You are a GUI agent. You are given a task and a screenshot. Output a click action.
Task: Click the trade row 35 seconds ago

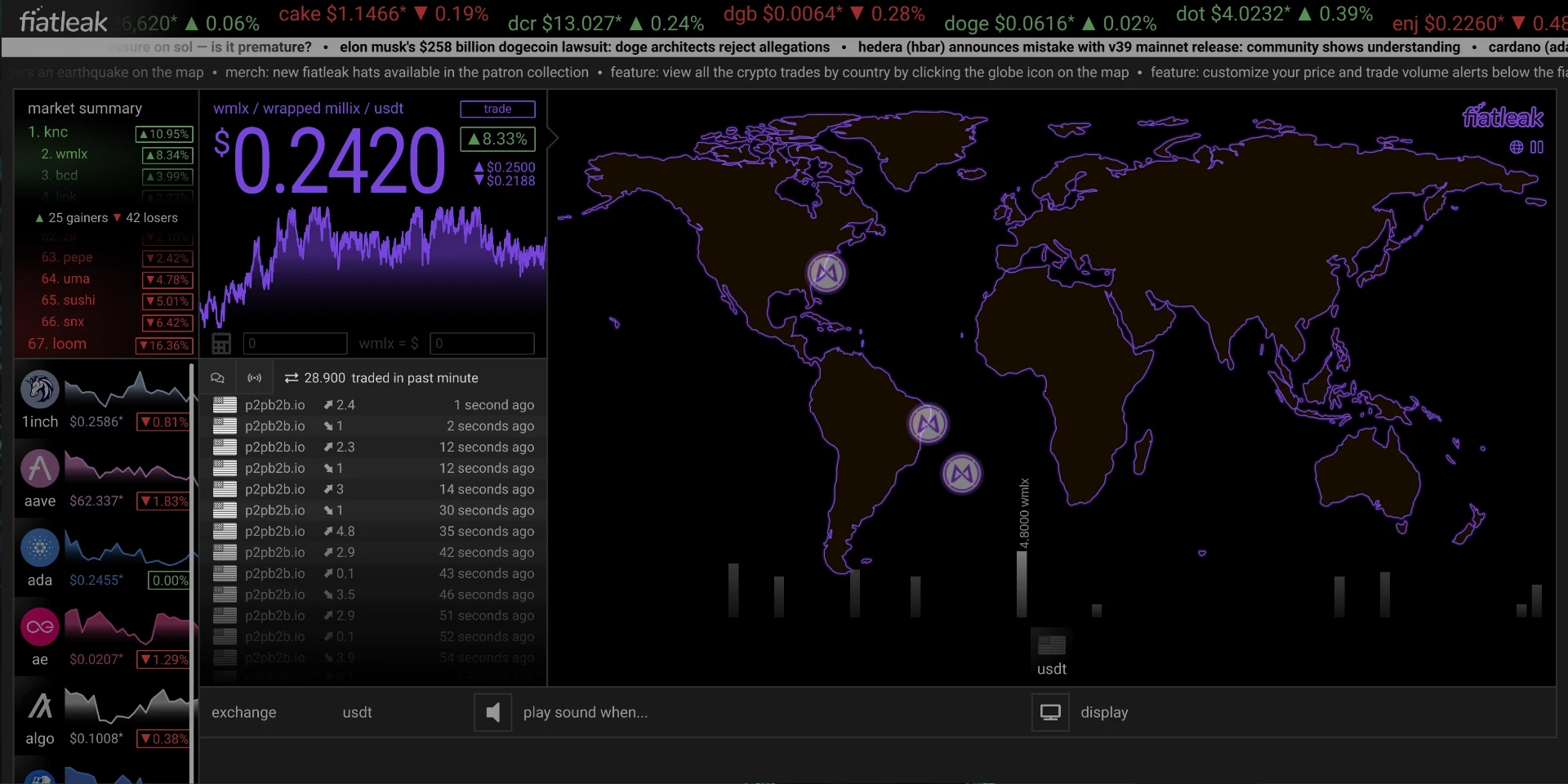373,532
